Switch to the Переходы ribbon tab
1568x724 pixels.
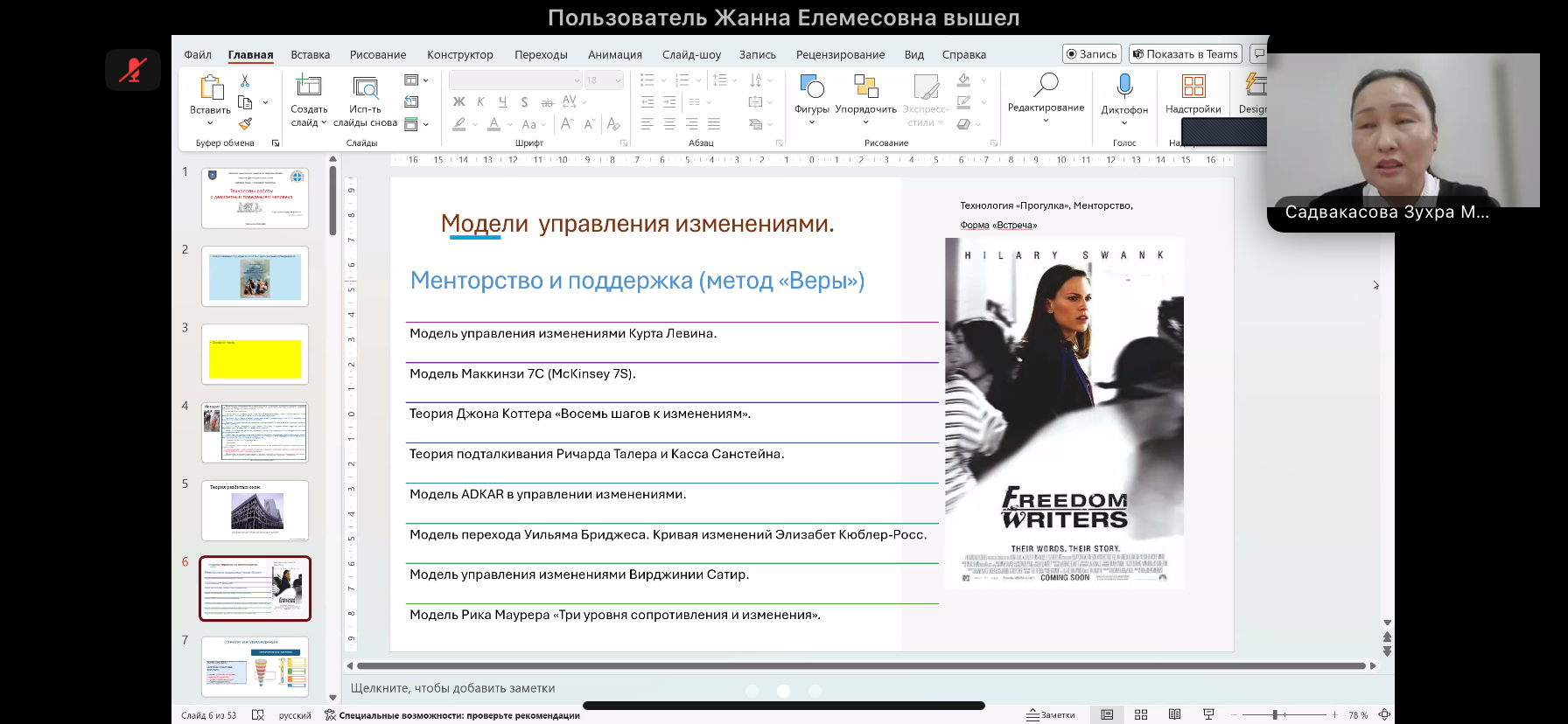point(542,54)
